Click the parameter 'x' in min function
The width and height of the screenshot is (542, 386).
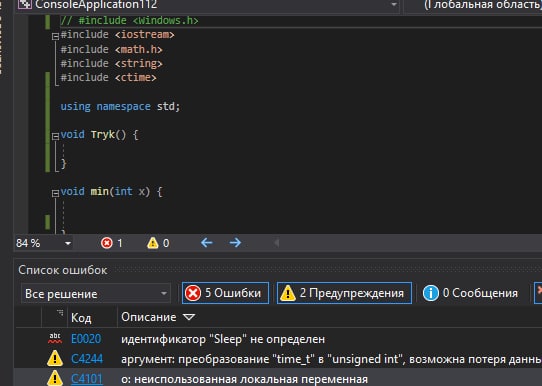pyautogui.click(x=142, y=192)
